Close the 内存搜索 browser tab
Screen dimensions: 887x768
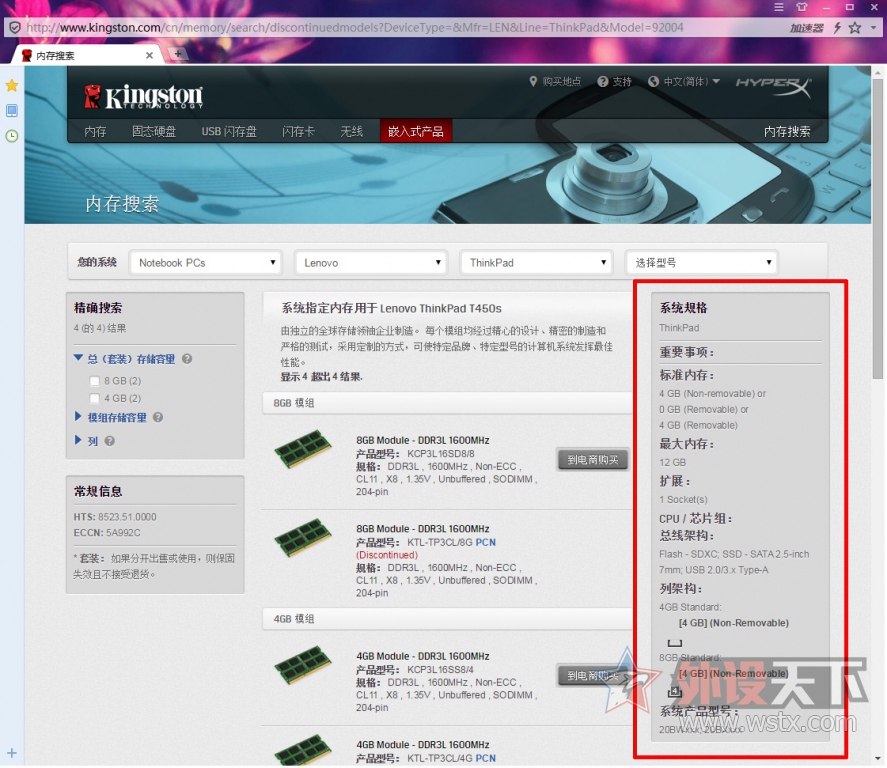pos(149,55)
